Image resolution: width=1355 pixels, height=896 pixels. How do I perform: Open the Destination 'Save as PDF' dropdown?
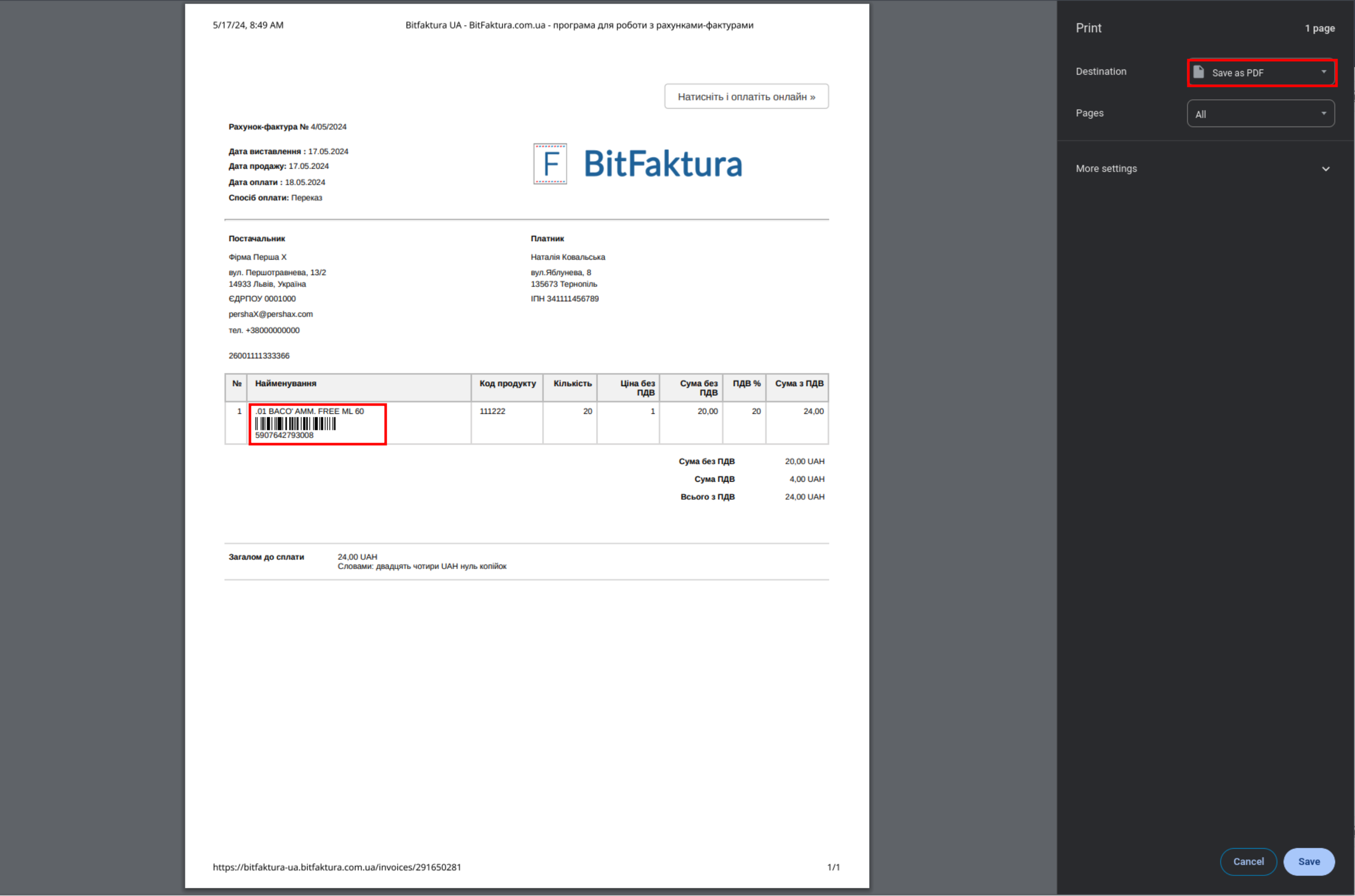tap(1261, 72)
